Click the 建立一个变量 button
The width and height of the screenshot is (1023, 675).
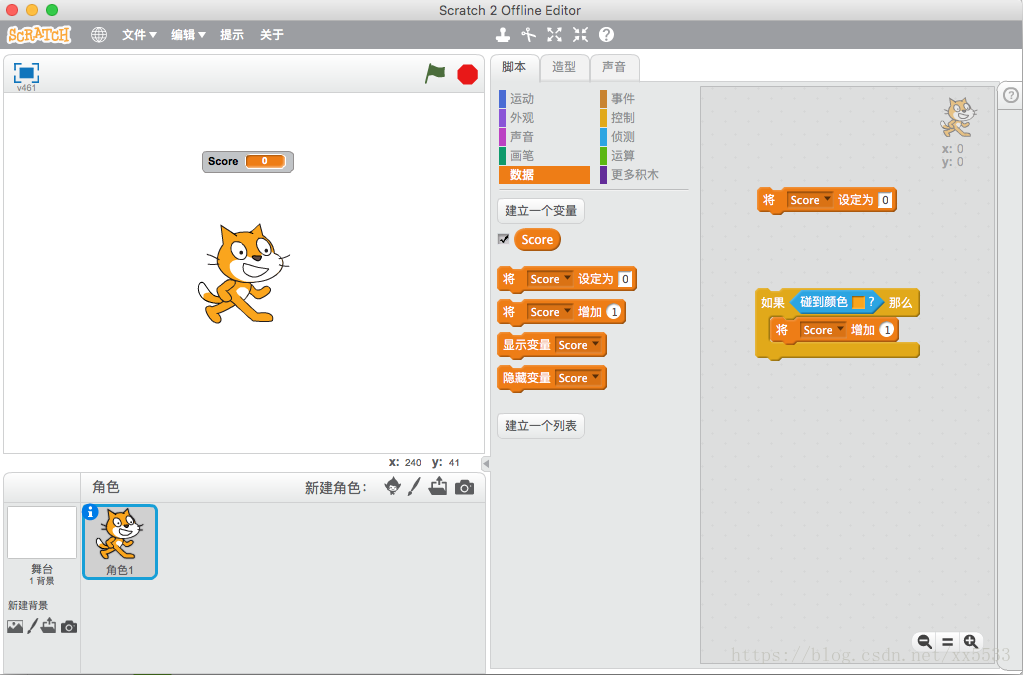pos(541,211)
